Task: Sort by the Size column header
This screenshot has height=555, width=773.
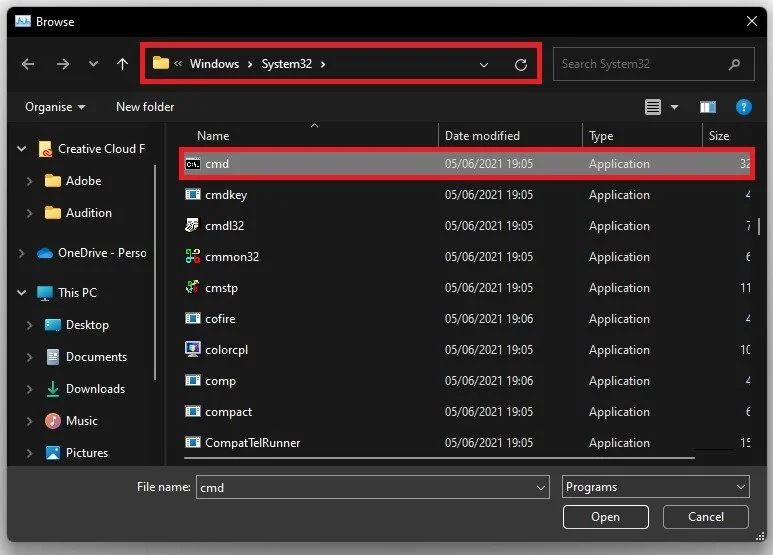Action: (719, 136)
